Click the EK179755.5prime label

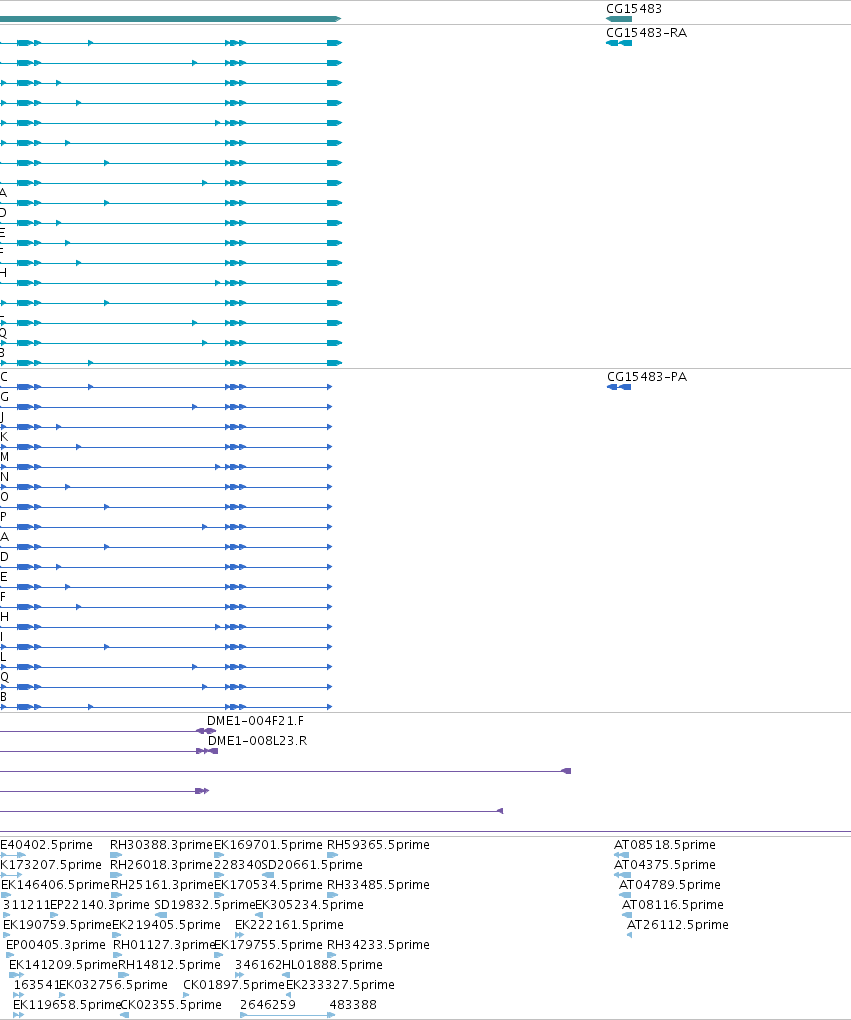click(x=268, y=945)
